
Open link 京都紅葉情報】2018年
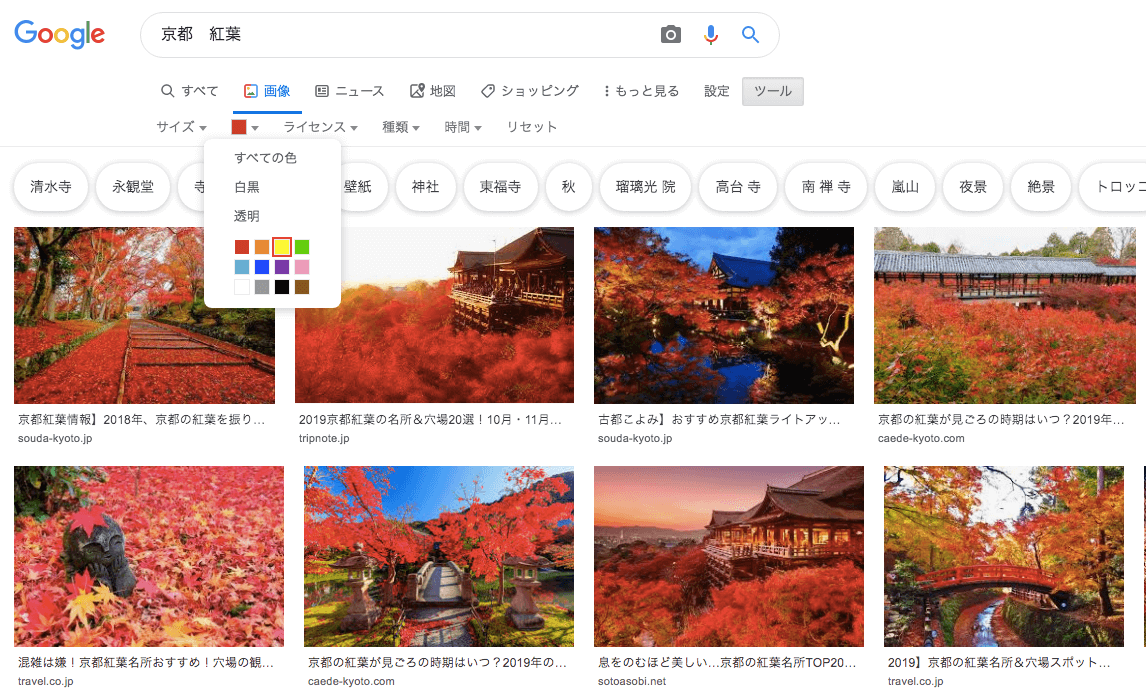141,420
